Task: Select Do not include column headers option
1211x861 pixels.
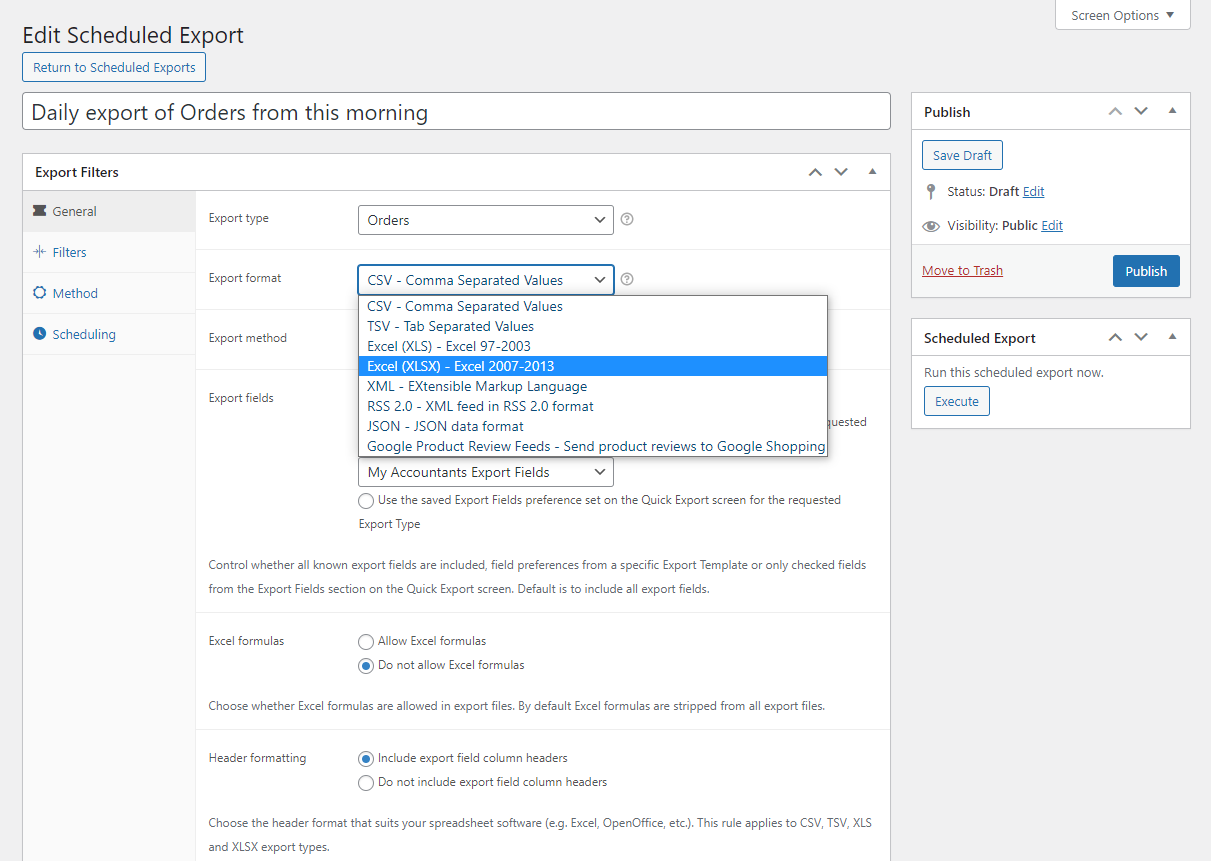Action: tap(366, 782)
